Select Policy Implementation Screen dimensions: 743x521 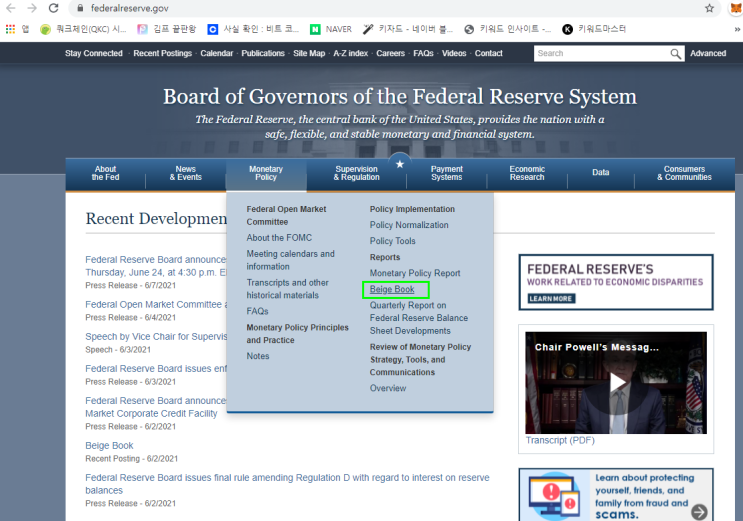coord(412,209)
